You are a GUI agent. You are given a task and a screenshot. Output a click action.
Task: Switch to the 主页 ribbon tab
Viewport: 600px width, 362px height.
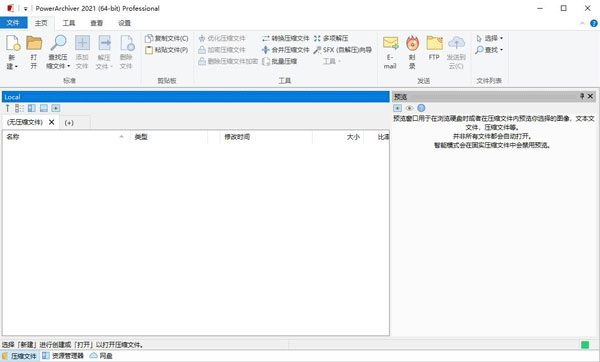tap(41, 23)
